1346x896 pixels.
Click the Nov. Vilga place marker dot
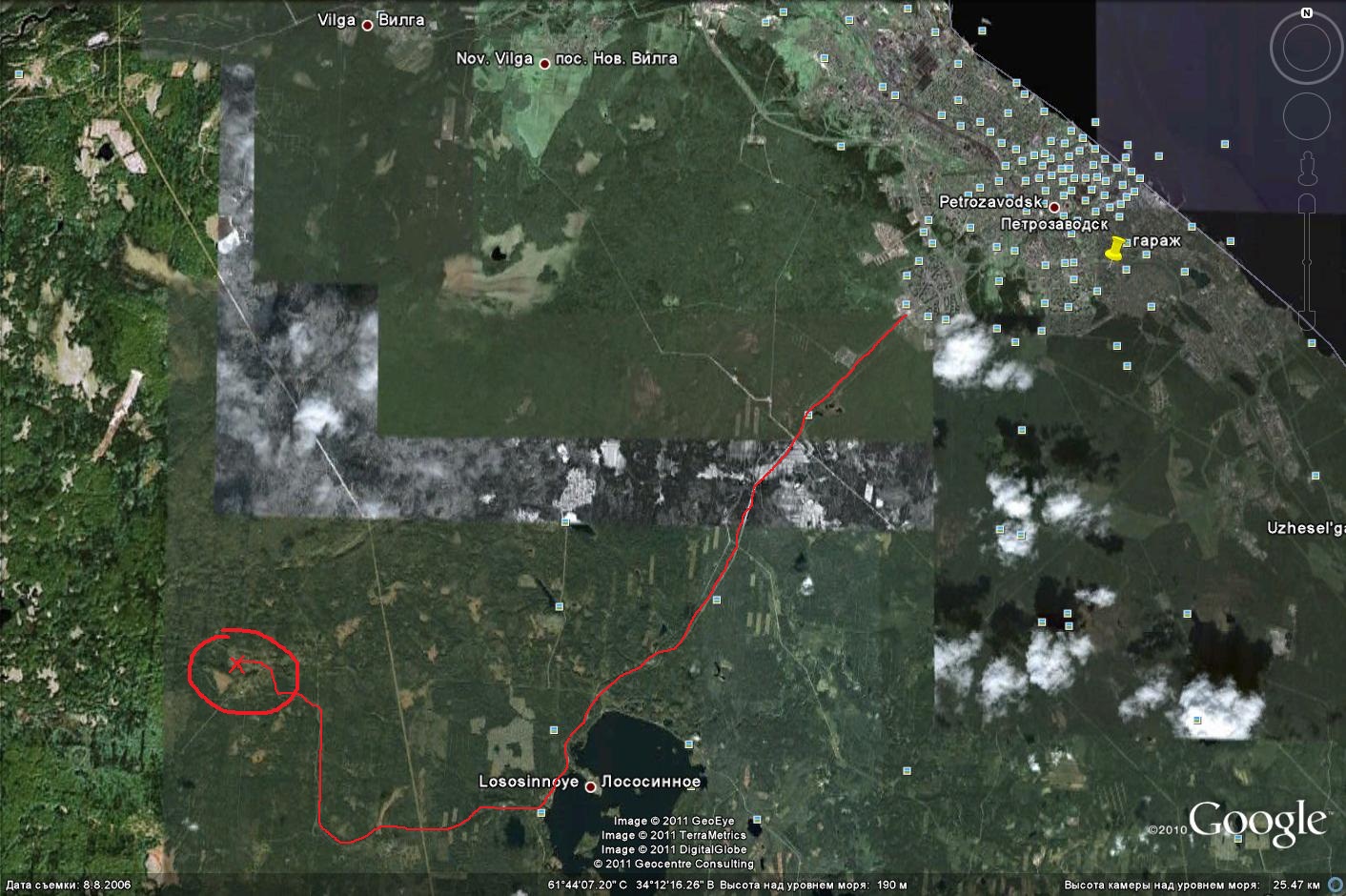(x=544, y=64)
